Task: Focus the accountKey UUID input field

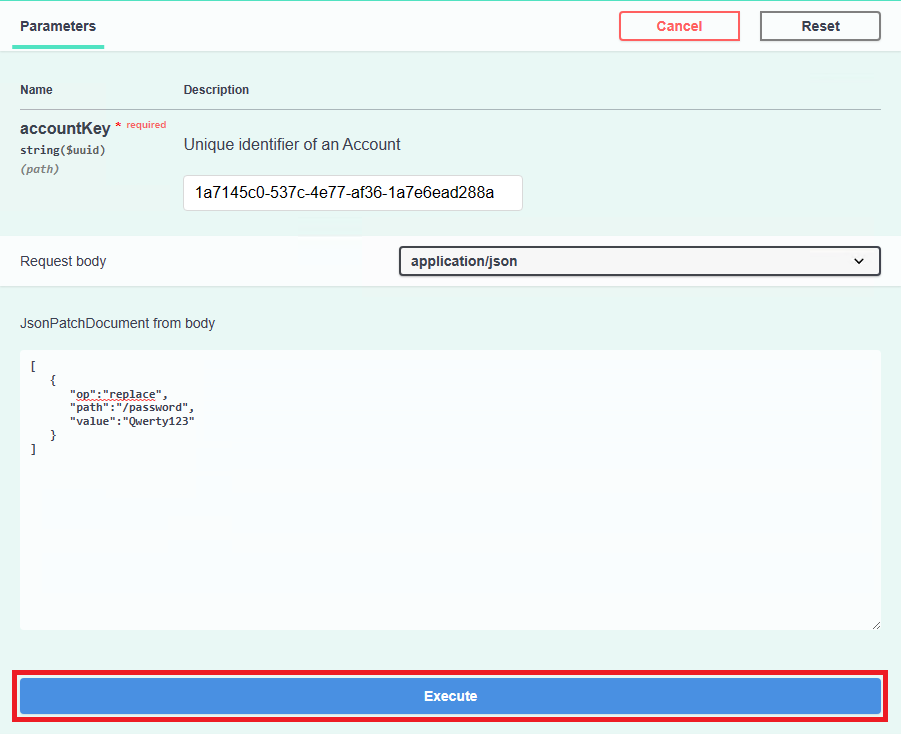Action: [x=352, y=193]
